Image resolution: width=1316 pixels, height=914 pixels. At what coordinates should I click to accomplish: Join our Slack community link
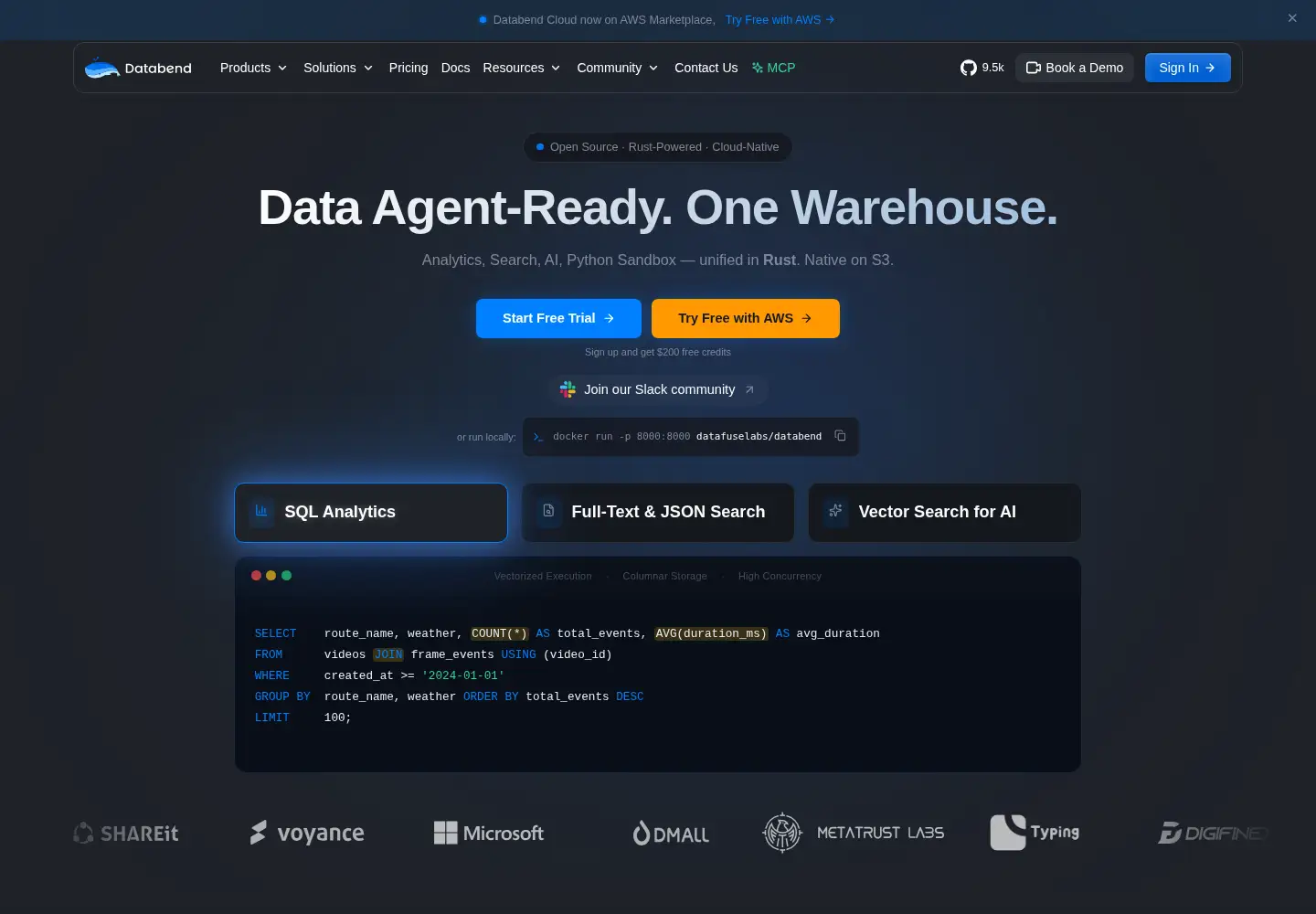(659, 389)
